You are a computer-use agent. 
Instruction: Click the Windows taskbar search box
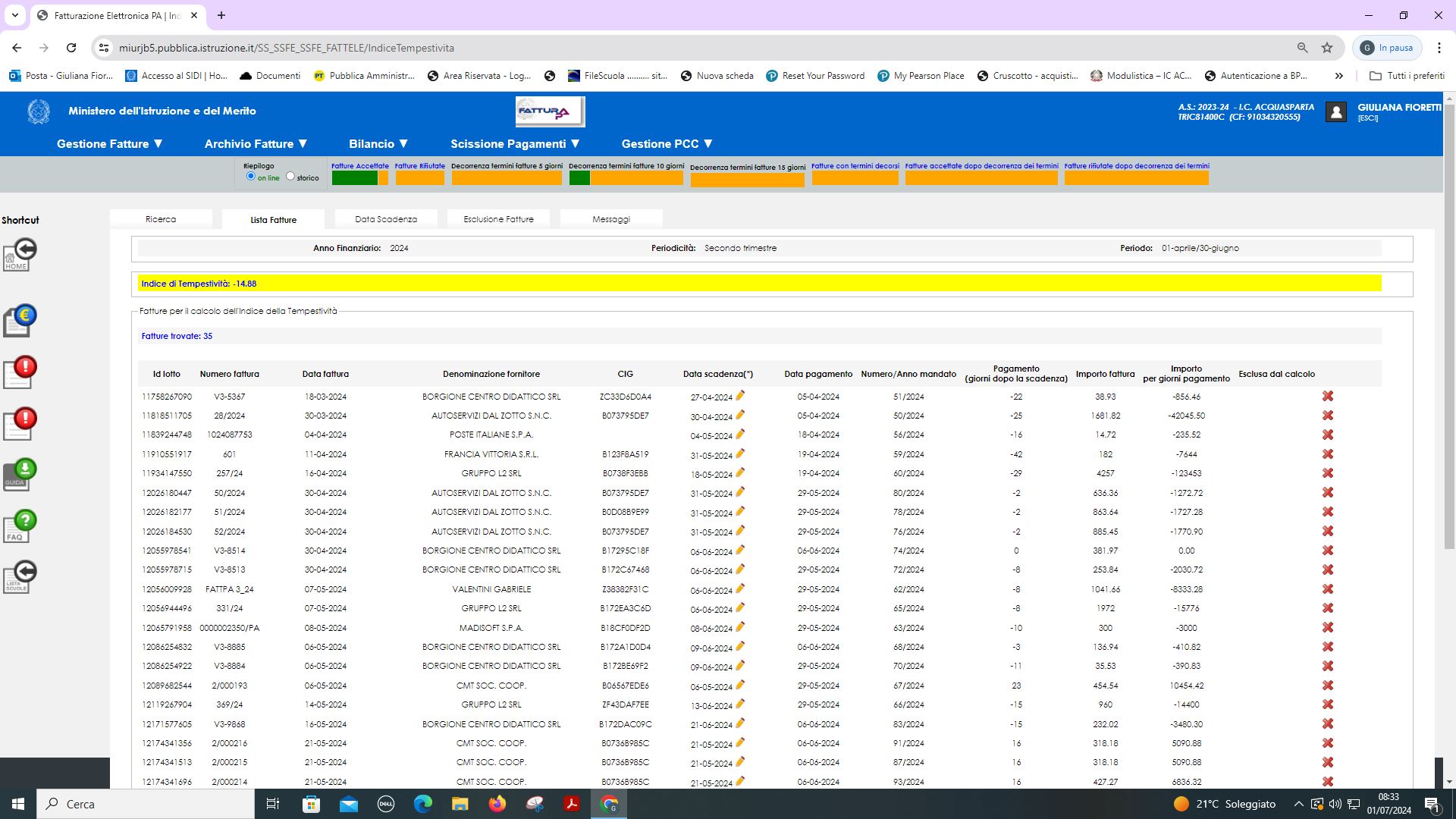coord(146,804)
